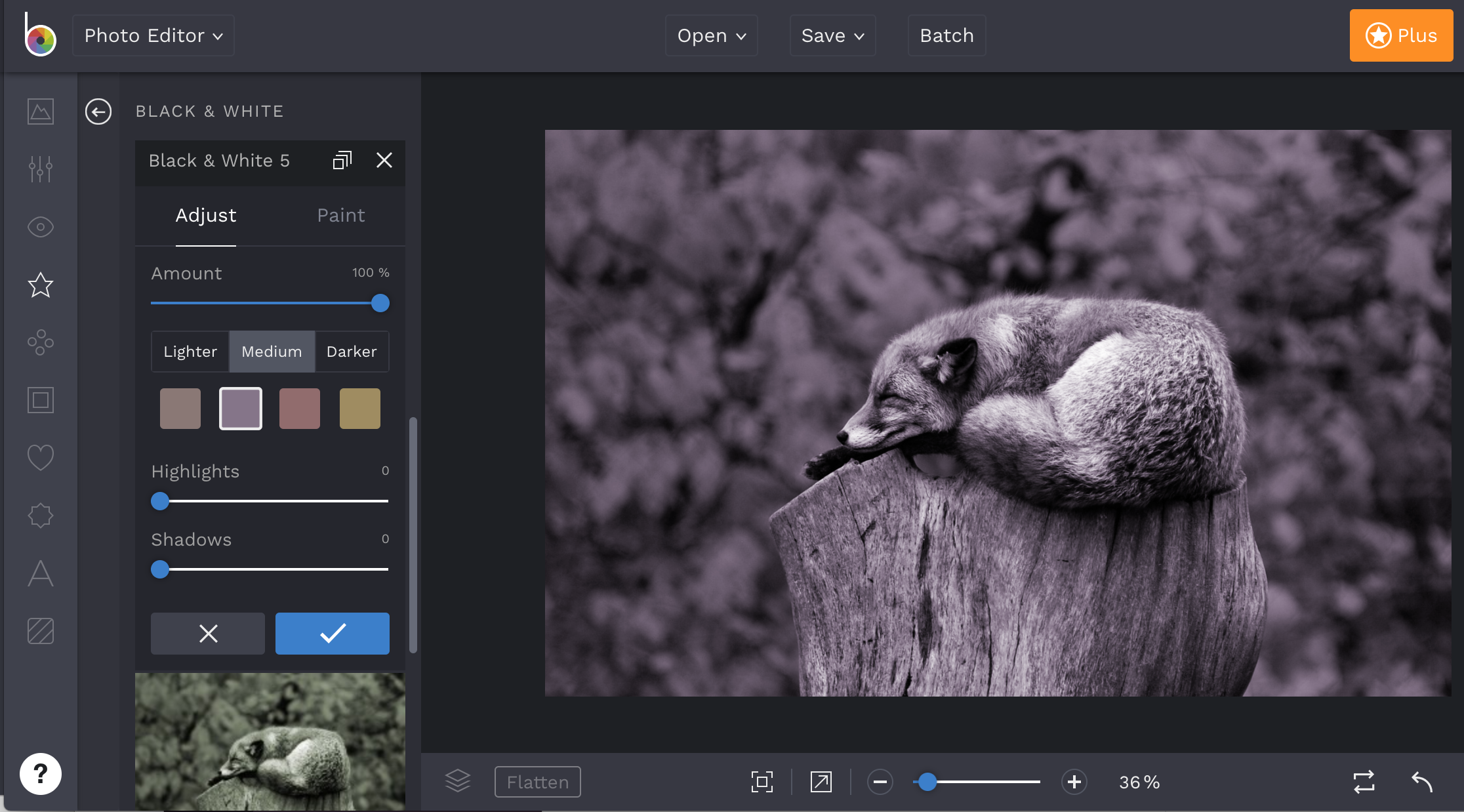Select the green-toned fox effect thumbnail

270,741
